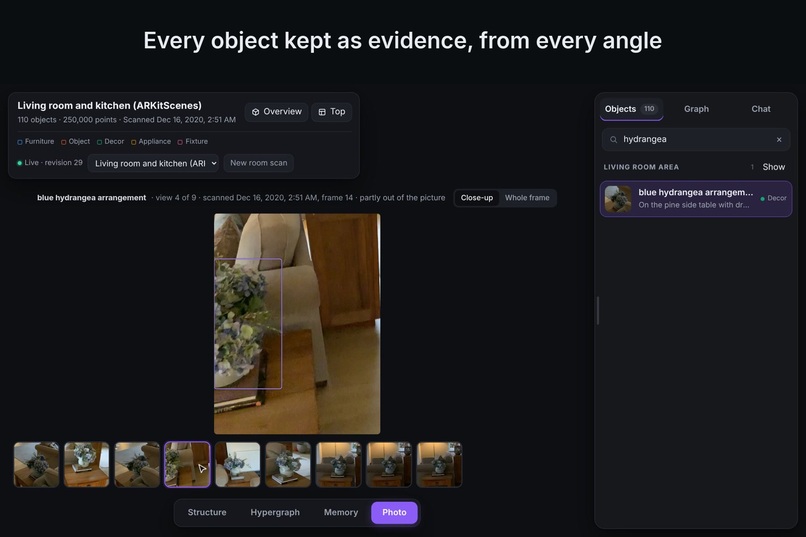
Task: Click the blue hydrangea arrangement caption label
Action: click(91, 198)
